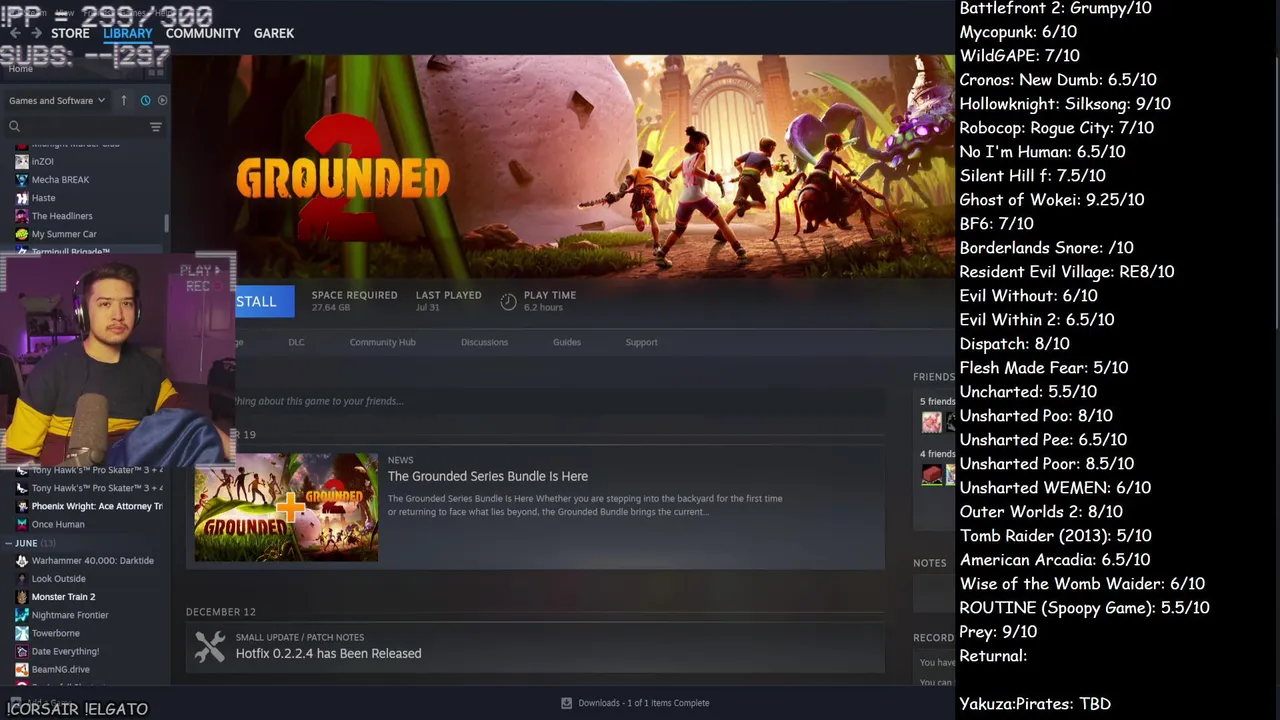The image size is (1280, 720).
Task: Click the game list scrollbar
Action: [166, 225]
